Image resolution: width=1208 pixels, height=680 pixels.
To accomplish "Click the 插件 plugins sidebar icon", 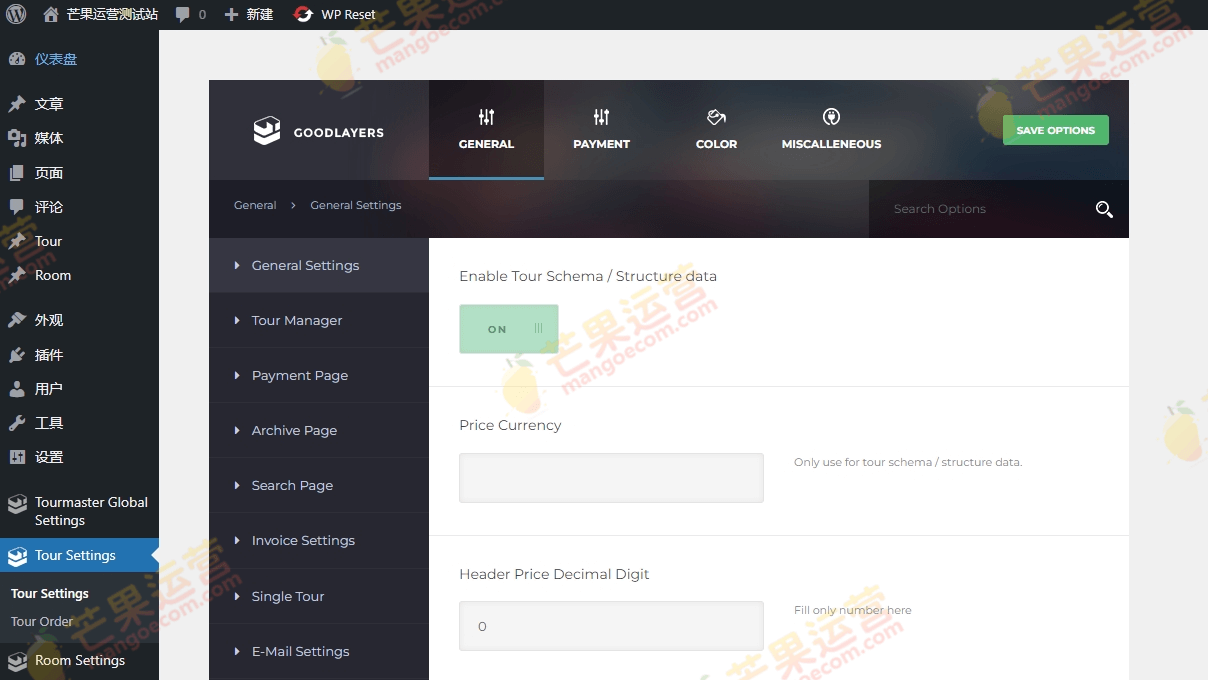I will (15, 355).
